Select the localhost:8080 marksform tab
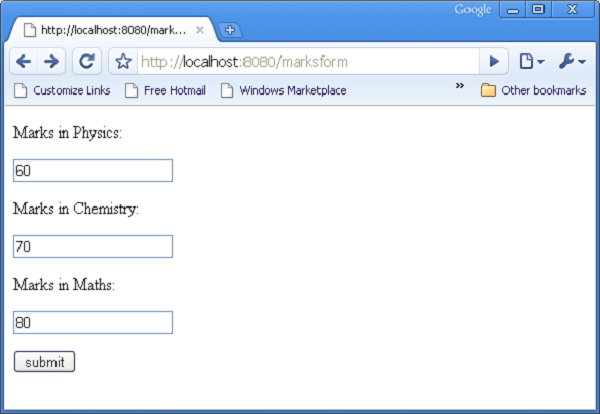Viewport: 600px width, 414px height. [110, 30]
